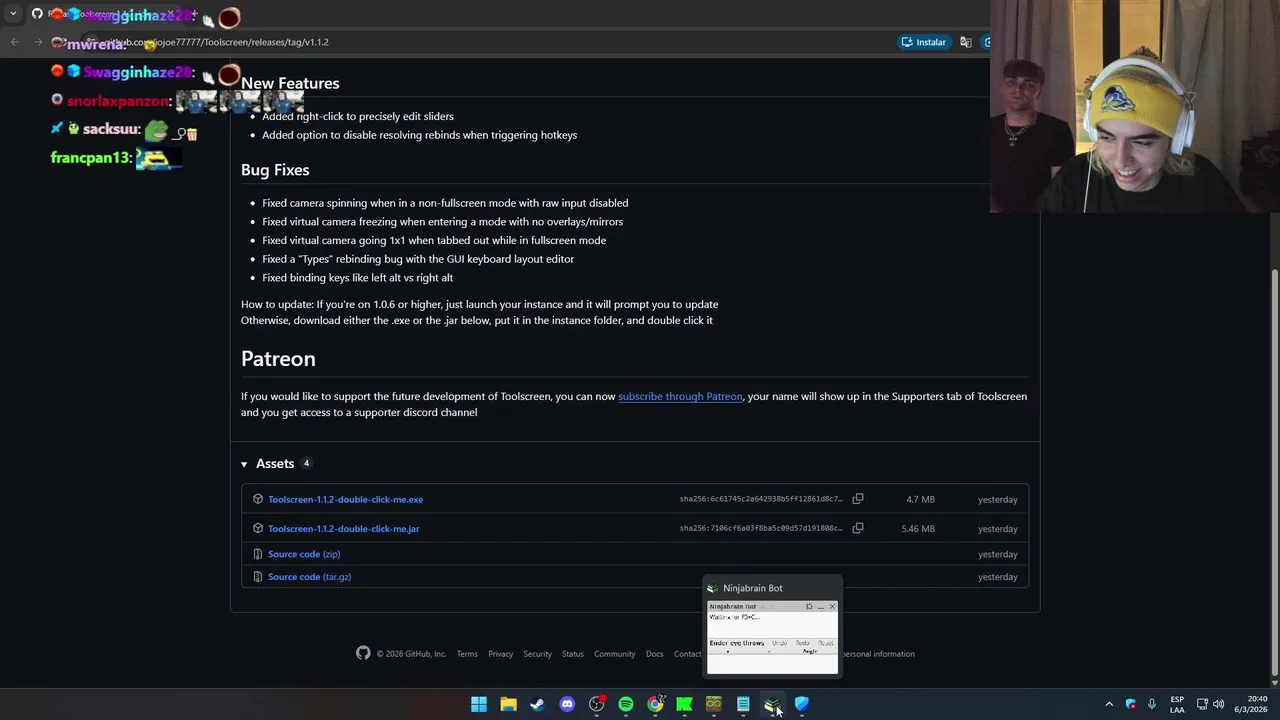Click the microphone tray icon
Image resolution: width=1280 pixels, height=720 pixels.
click(1152, 704)
